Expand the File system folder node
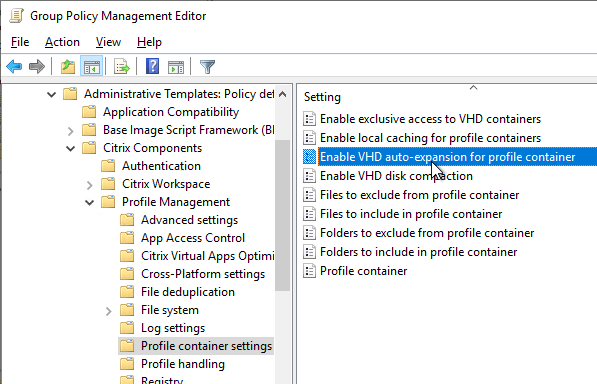 [x=109, y=311]
